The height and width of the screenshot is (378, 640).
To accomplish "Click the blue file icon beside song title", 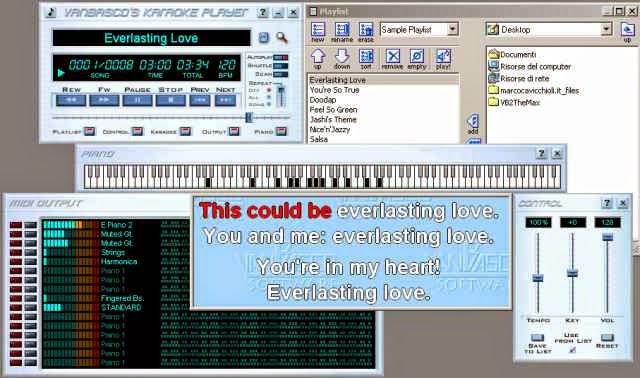I will [264, 38].
